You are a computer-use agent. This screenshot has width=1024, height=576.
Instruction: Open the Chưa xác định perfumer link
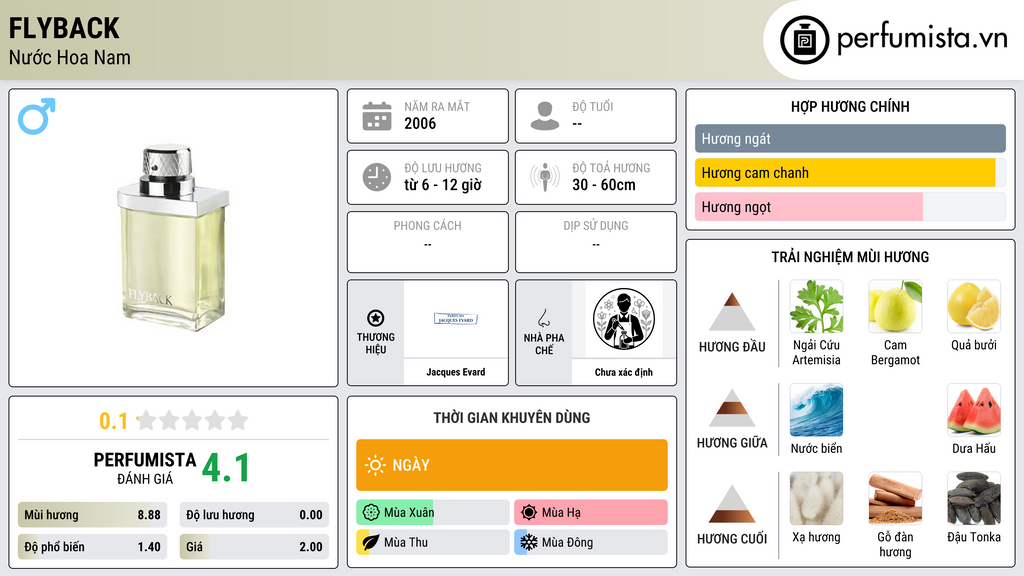[x=624, y=372]
